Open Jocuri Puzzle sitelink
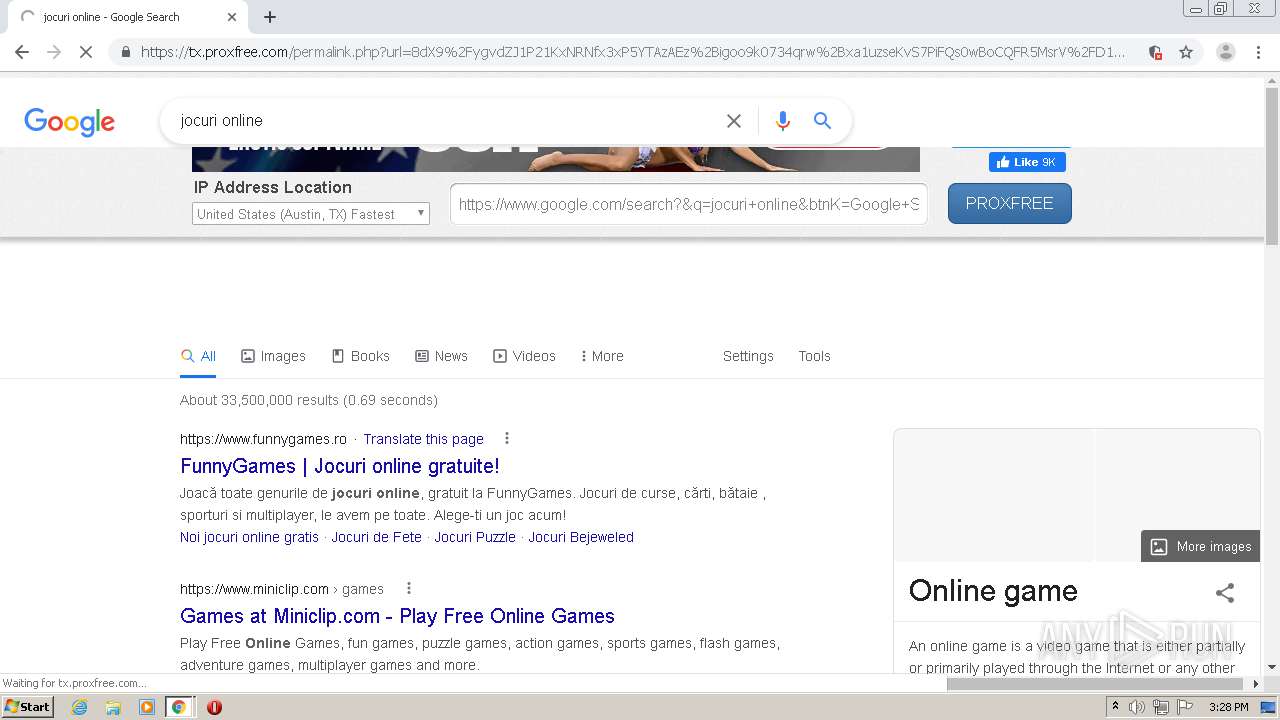1280x720 pixels. tap(475, 537)
